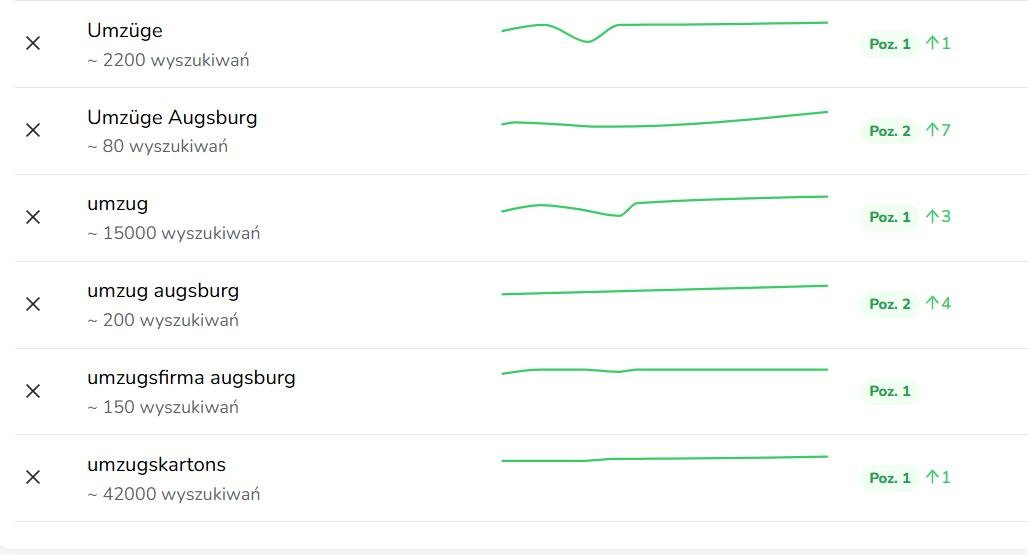The width and height of the screenshot is (1028, 555).
Task: Click the Poz. 1 badge for Umzüge
Action: [890, 44]
